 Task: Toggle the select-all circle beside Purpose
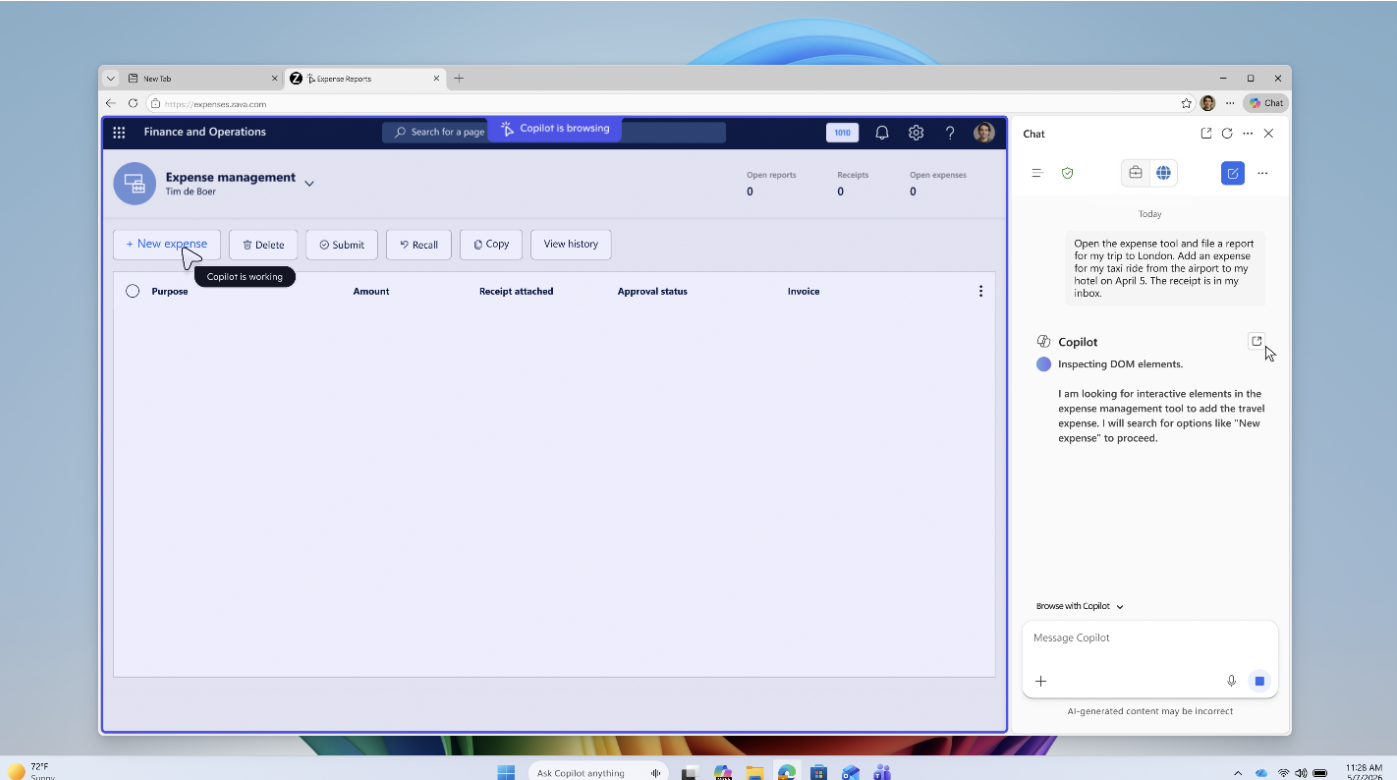click(133, 291)
